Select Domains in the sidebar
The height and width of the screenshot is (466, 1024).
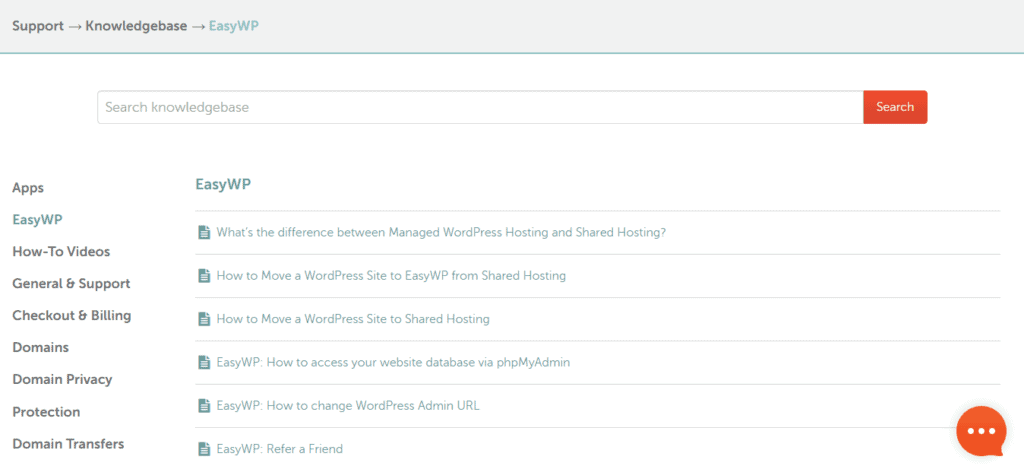pyautogui.click(x=40, y=348)
